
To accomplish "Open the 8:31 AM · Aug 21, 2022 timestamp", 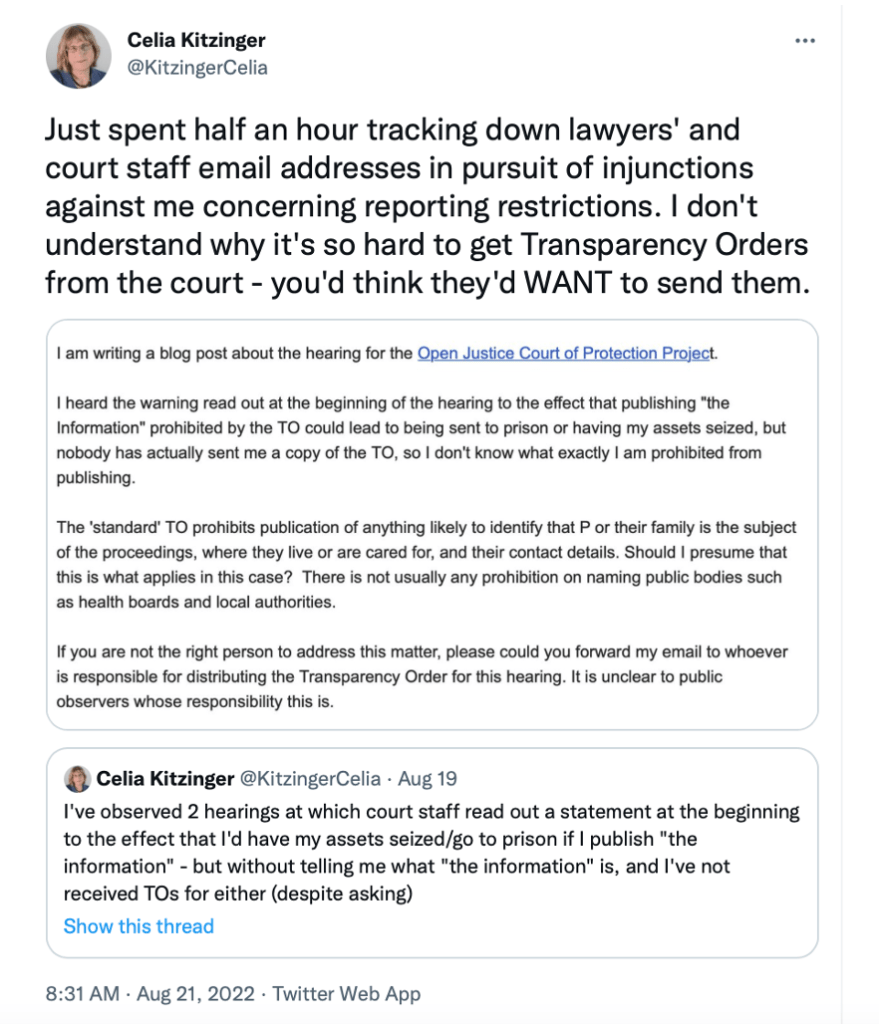I will pyautogui.click(x=152, y=994).
